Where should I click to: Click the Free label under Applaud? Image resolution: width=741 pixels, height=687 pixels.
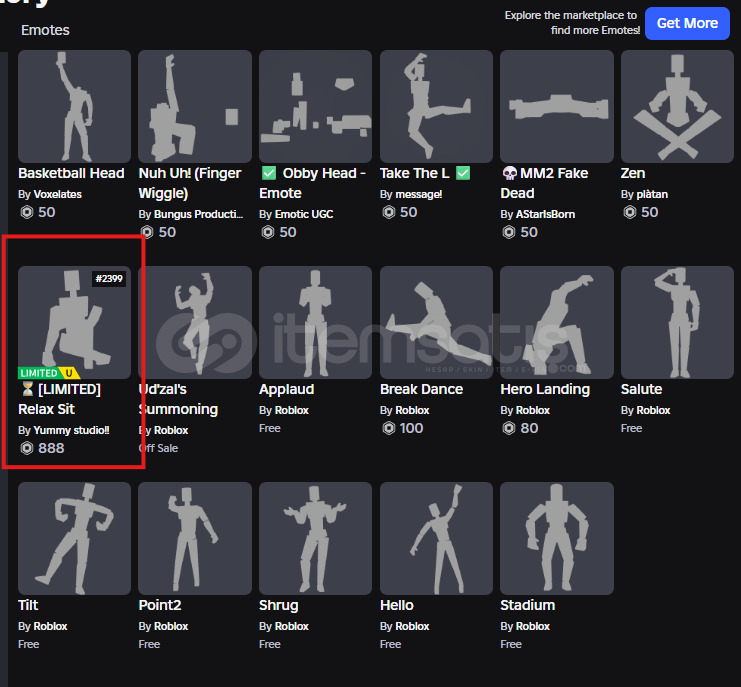coord(270,429)
